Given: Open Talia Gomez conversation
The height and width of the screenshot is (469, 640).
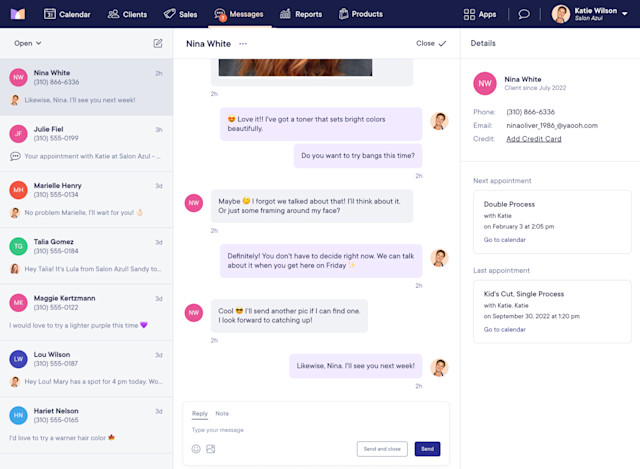Looking at the screenshot, I should (87, 256).
